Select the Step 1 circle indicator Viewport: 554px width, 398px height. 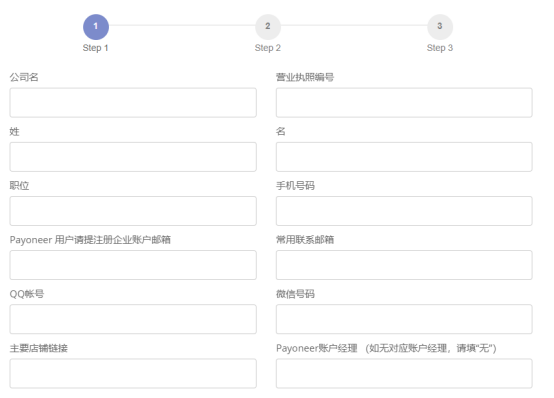click(x=96, y=27)
